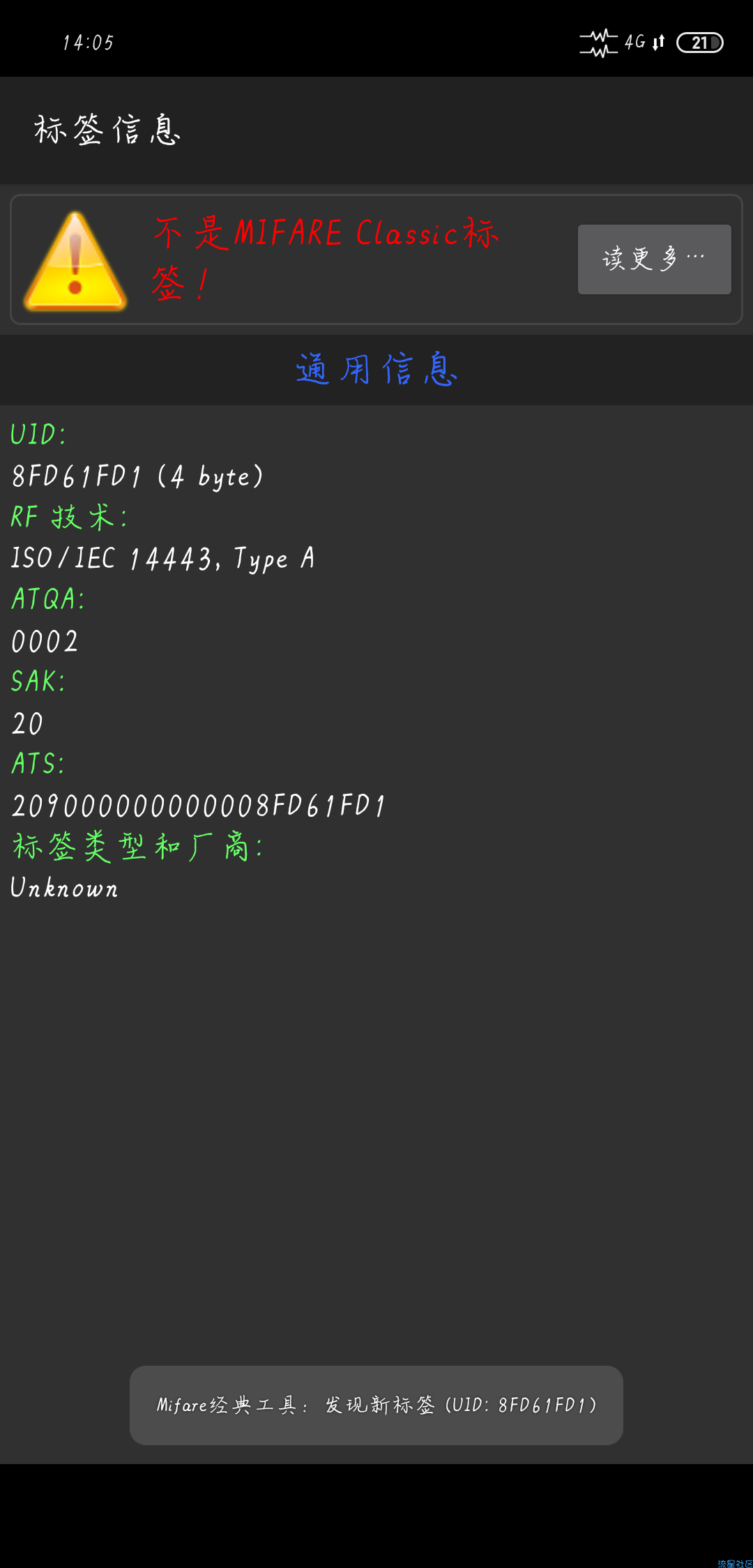This screenshot has width=753, height=1568.
Task: Tap the ATS value 2090000000000008FD61FD1
Action: tap(199, 806)
